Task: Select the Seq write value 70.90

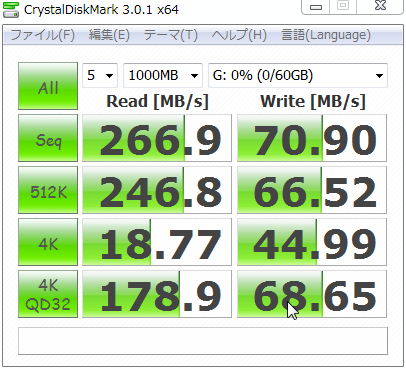Action: pos(312,138)
